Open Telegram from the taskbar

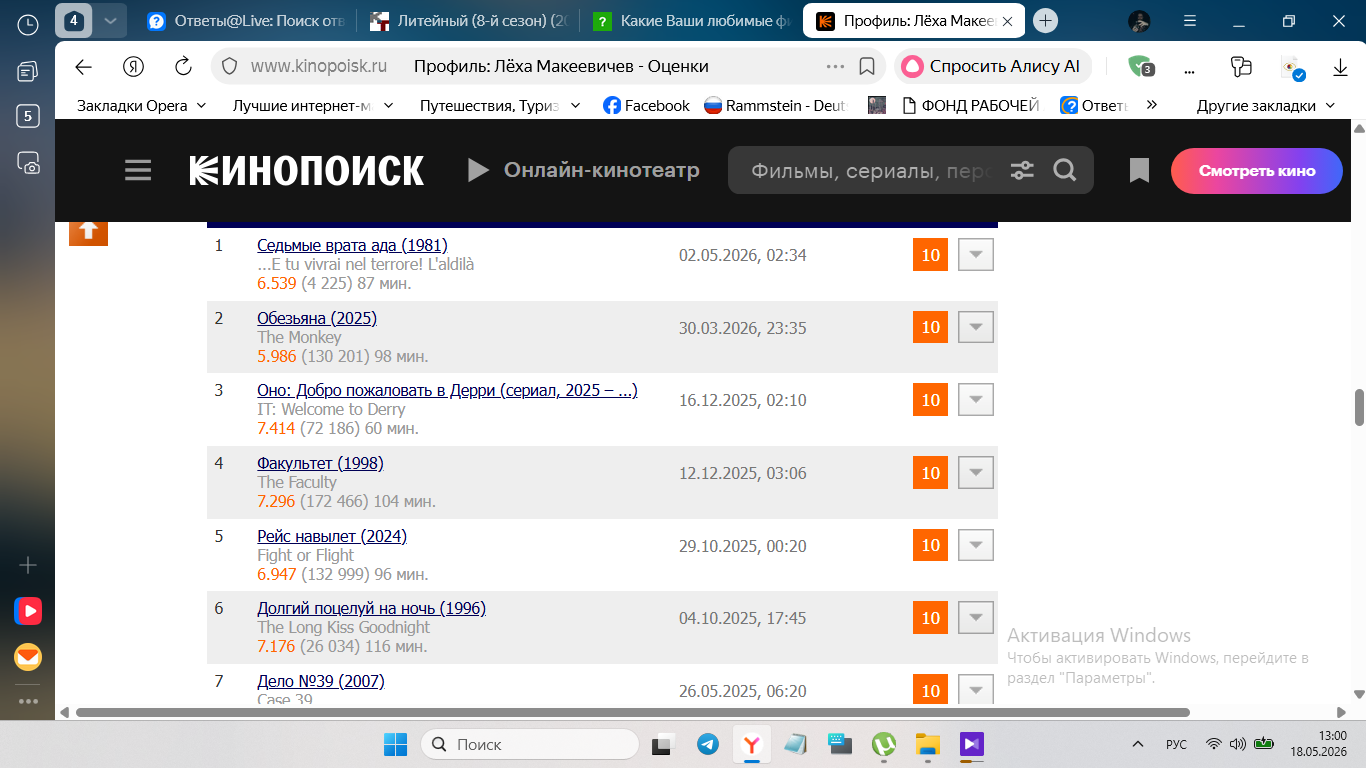click(x=708, y=744)
